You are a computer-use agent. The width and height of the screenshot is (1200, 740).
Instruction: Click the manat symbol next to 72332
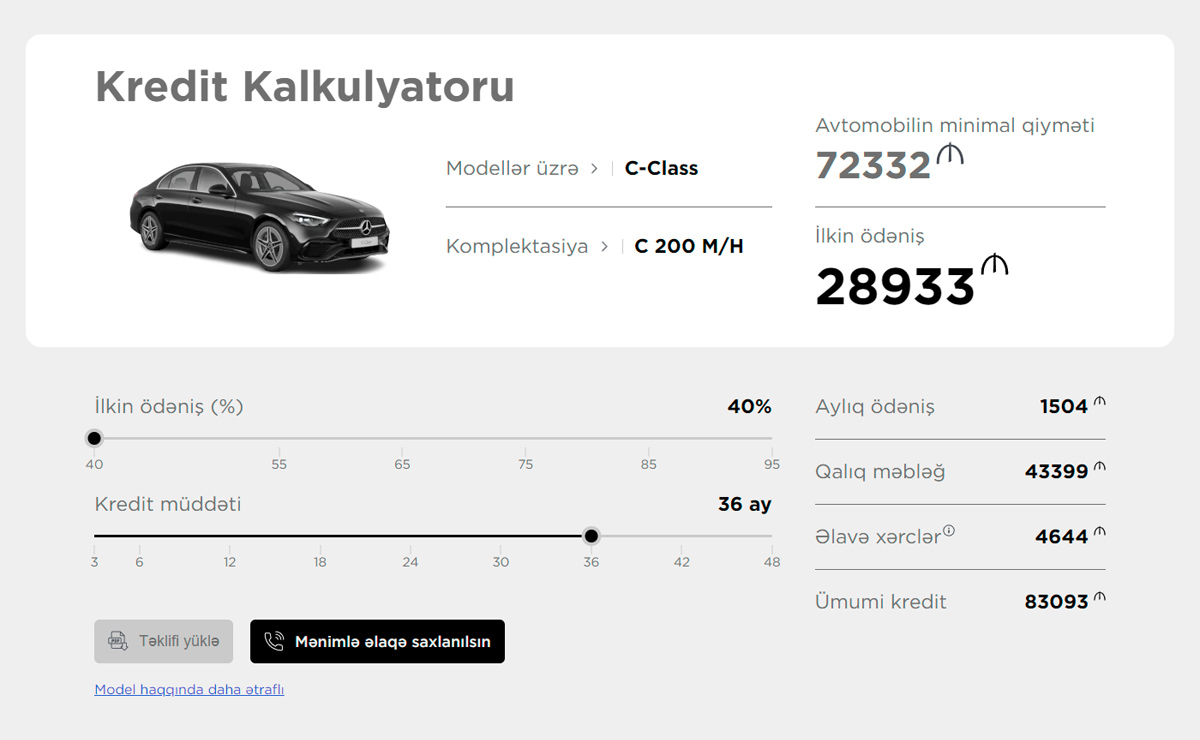point(949,154)
